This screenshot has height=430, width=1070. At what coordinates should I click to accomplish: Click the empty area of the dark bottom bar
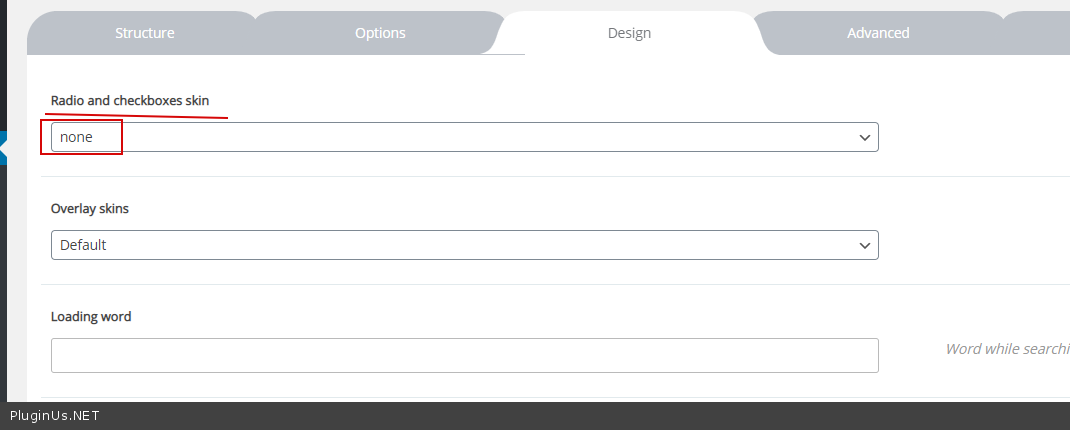(x=600, y=416)
